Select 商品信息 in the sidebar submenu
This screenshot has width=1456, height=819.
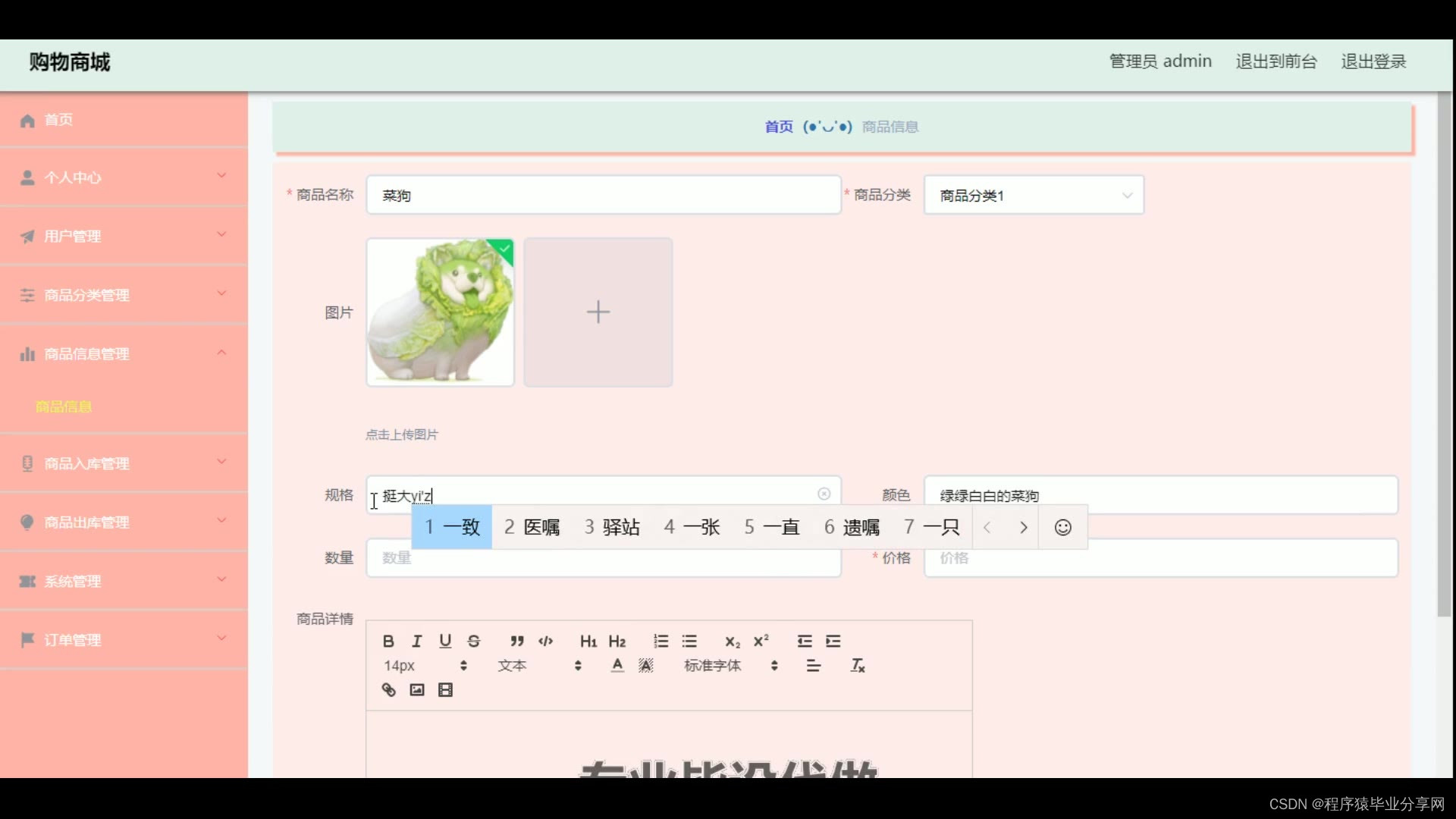pos(63,406)
